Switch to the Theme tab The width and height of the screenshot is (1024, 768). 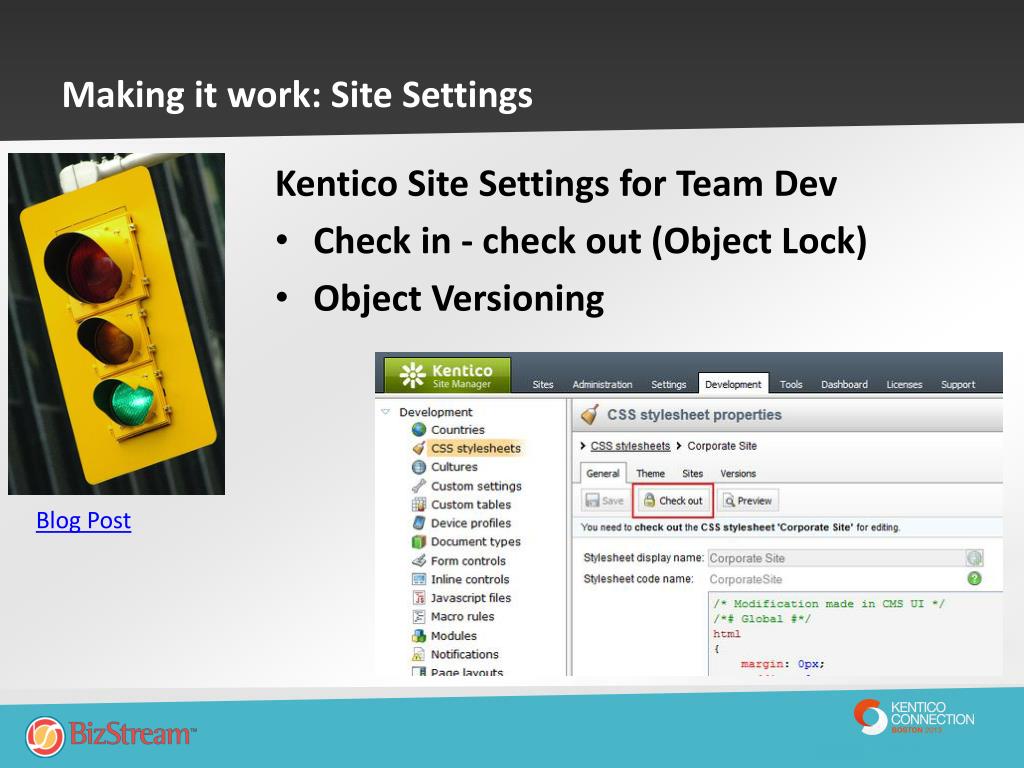coord(650,473)
